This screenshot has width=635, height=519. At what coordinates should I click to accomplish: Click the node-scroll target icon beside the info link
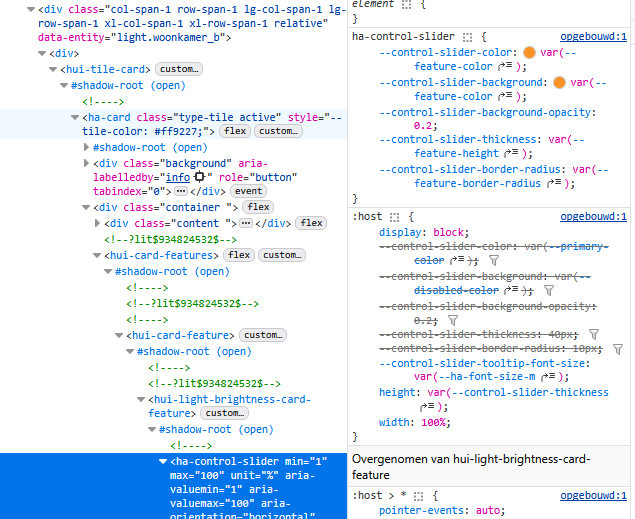[199, 177]
